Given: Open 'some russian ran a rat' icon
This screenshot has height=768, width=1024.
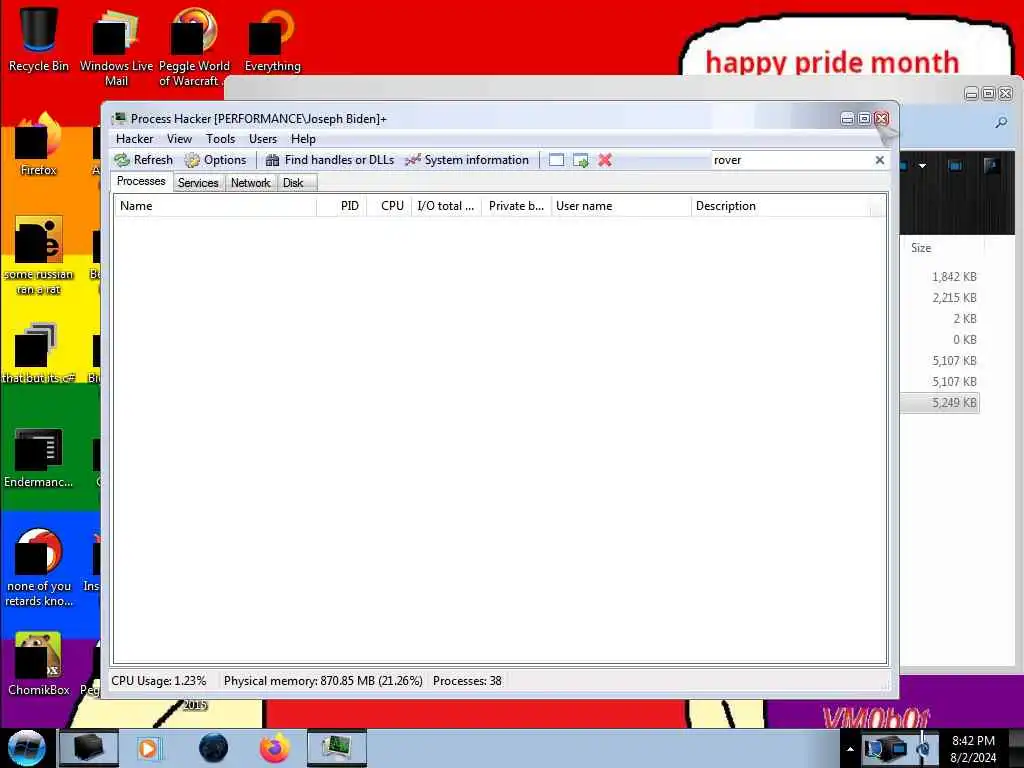Looking at the screenshot, I should point(39,255).
